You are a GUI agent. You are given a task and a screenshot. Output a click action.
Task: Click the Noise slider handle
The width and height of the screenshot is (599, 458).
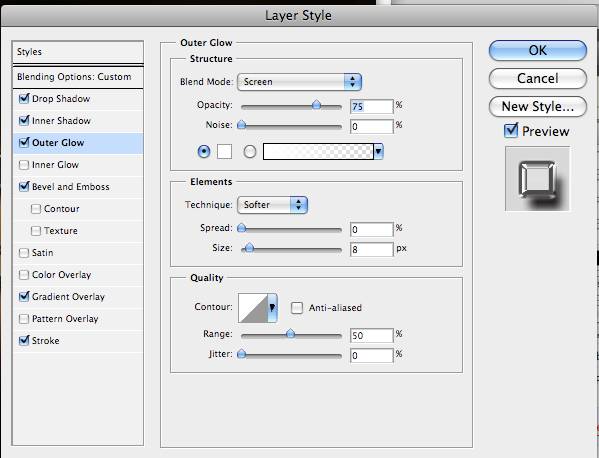coord(241,125)
